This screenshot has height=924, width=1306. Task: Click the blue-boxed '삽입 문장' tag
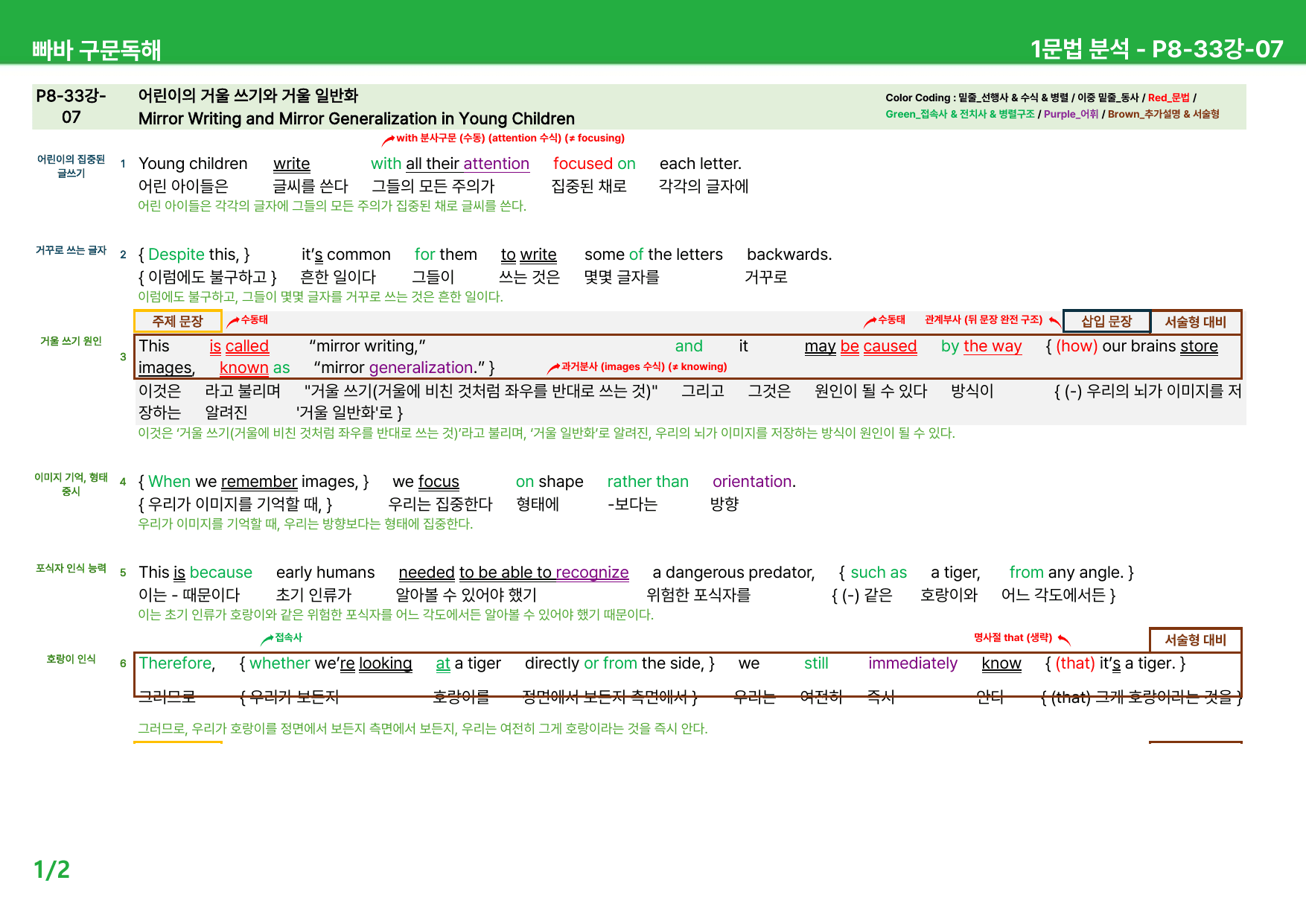[1106, 321]
